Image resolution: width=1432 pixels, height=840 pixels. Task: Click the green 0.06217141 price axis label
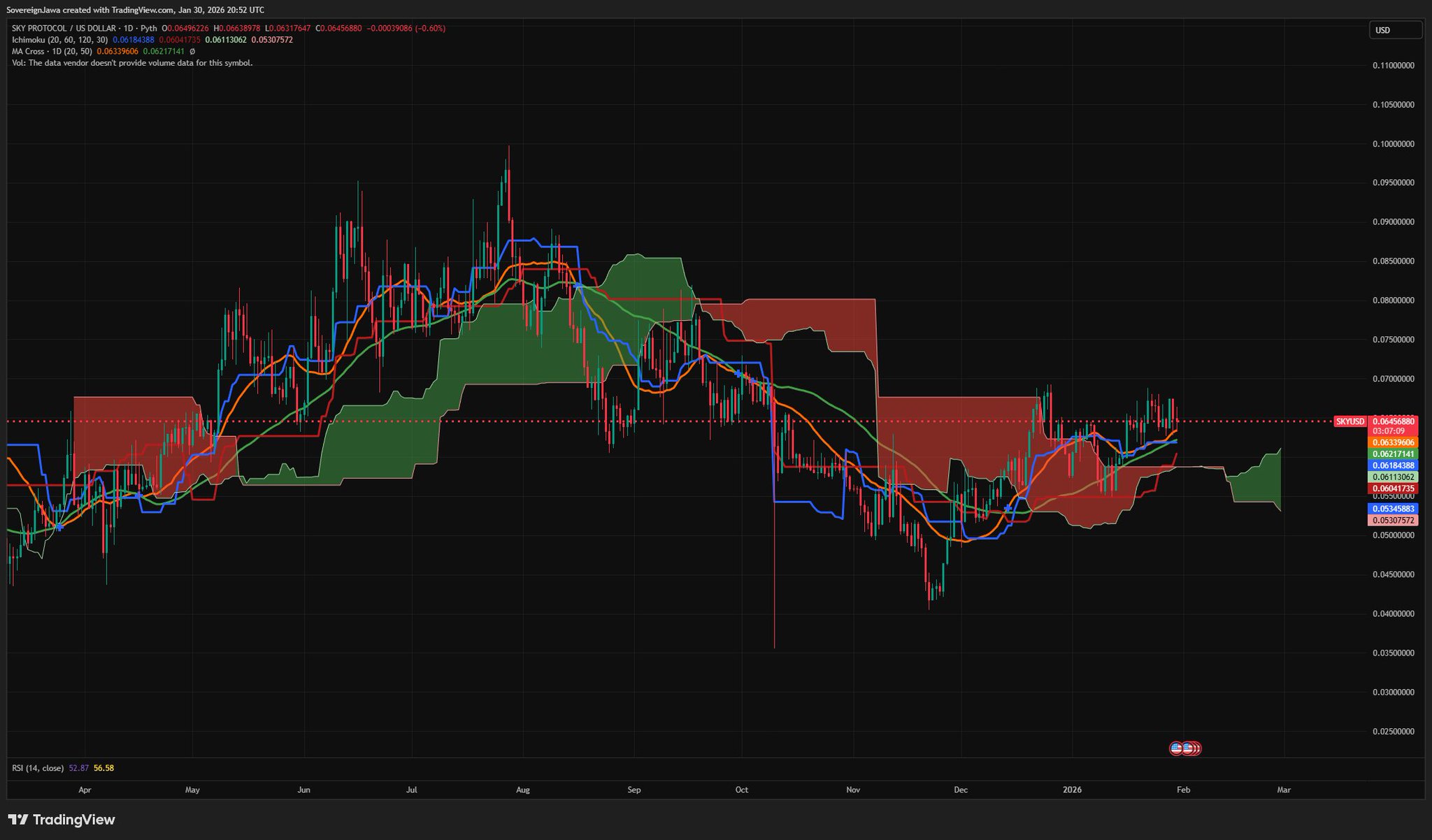click(1393, 454)
